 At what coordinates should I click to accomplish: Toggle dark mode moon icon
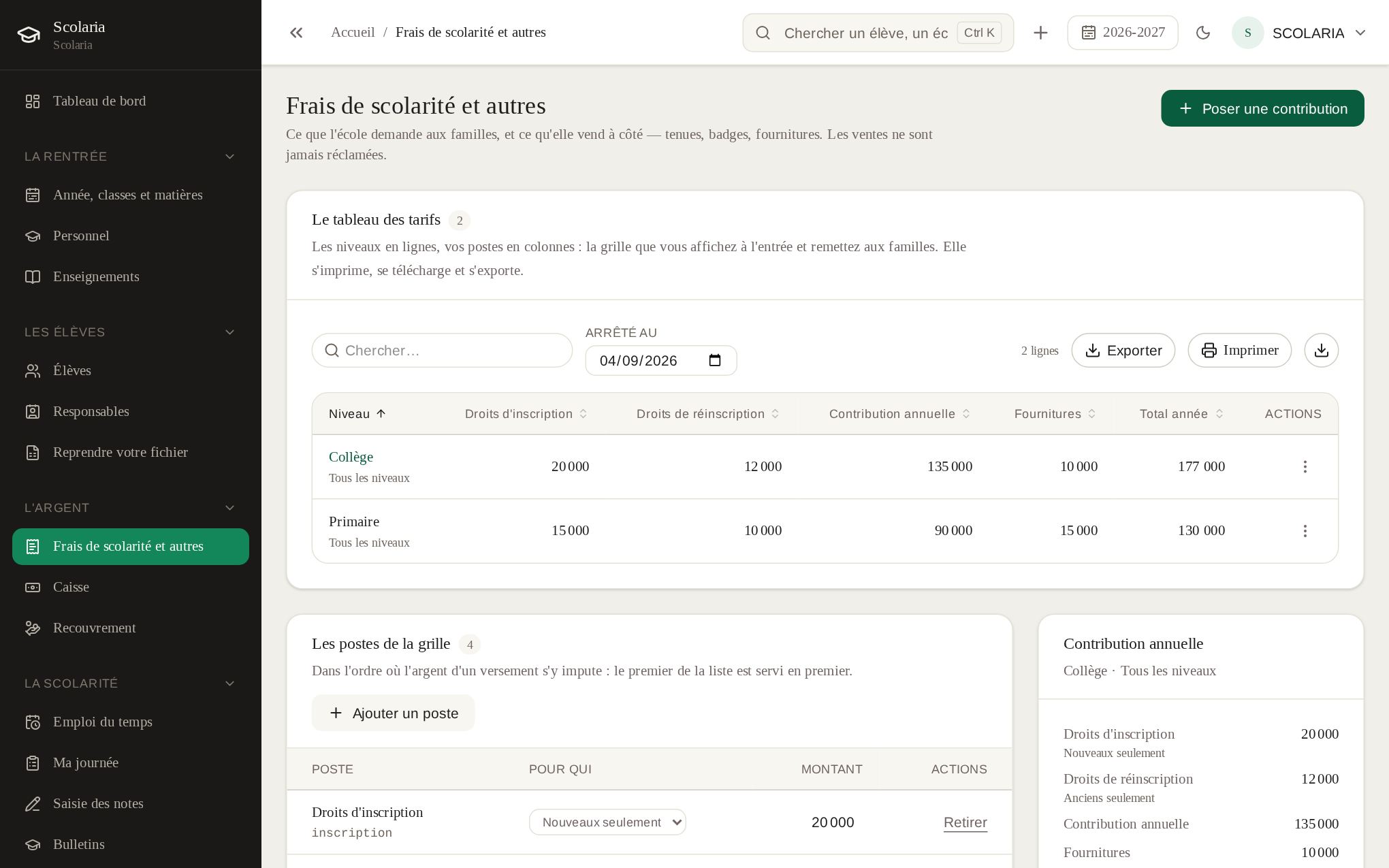1203,33
